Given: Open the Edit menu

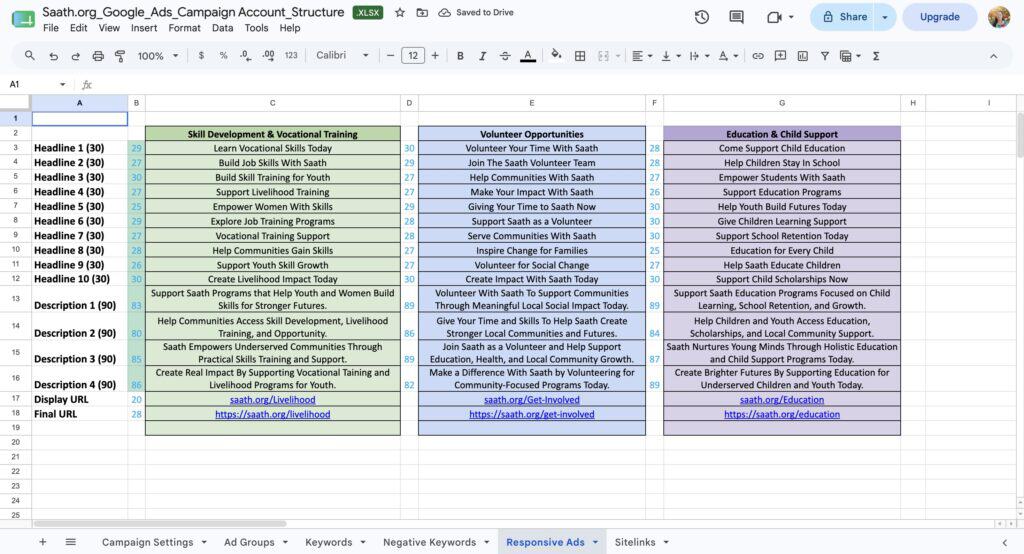Looking at the screenshot, I should [x=78, y=28].
